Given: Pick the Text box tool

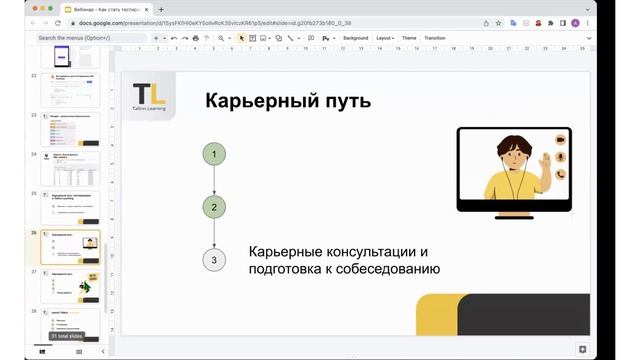Looking at the screenshot, I should (253, 38).
